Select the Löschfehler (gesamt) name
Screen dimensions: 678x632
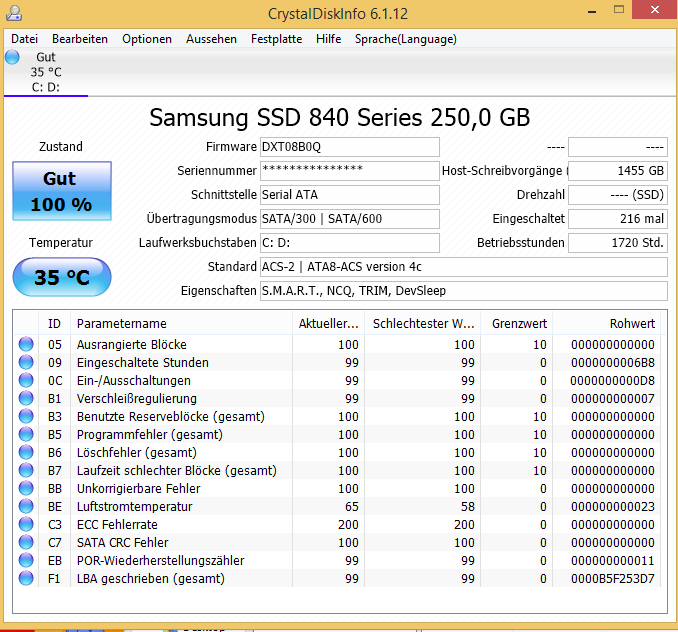pyautogui.click(x=137, y=453)
